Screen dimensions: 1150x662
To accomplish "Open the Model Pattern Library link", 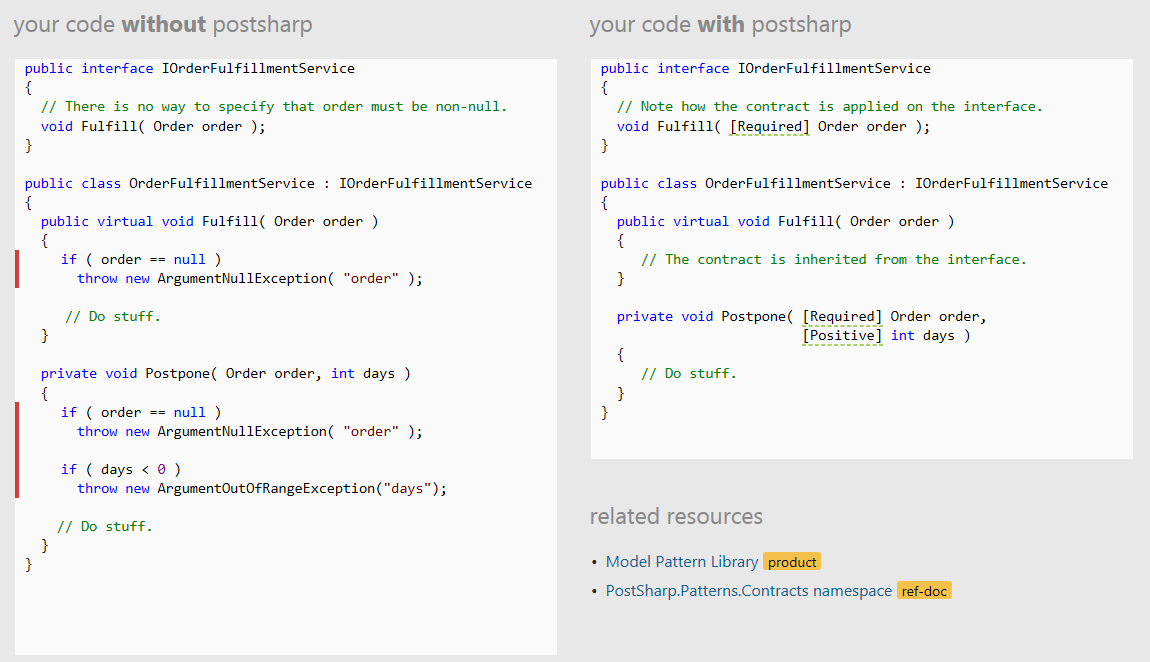I will [x=681, y=562].
